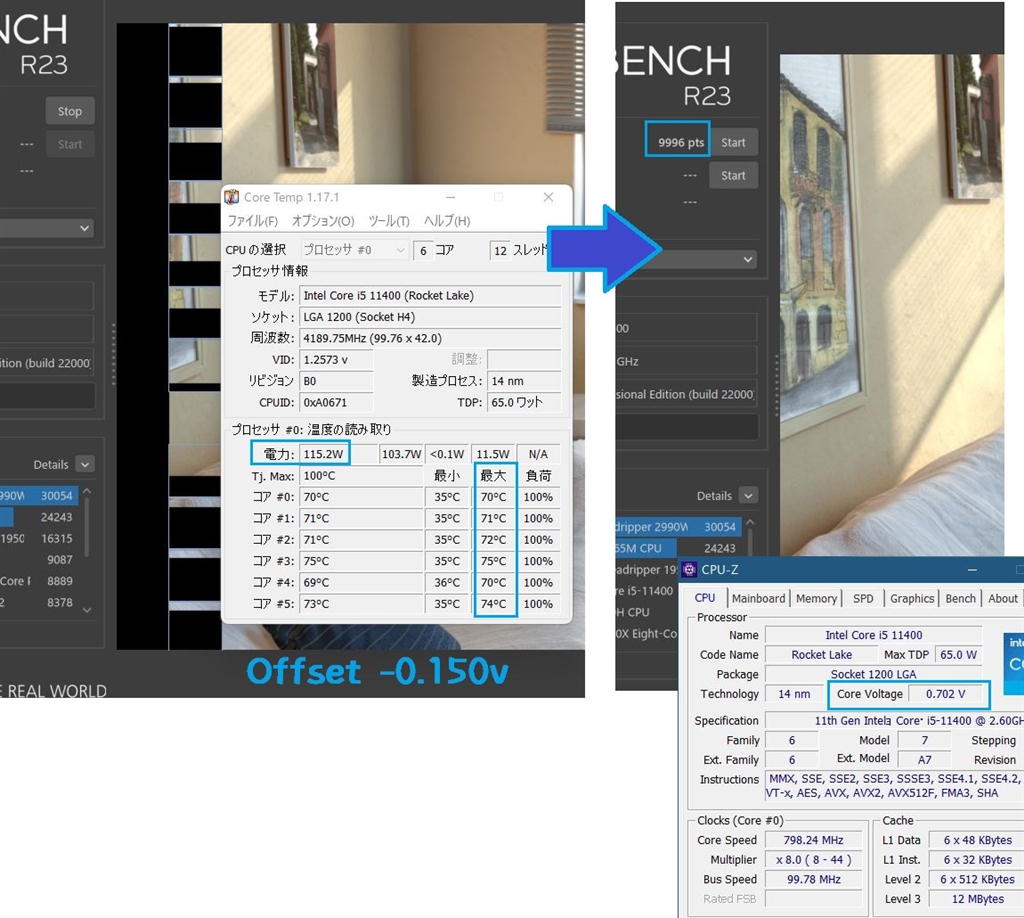This screenshot has height=918, width=1024.
Task: Click the TDP value '65.0 ワット' in Core Temp
Action: 524,402
